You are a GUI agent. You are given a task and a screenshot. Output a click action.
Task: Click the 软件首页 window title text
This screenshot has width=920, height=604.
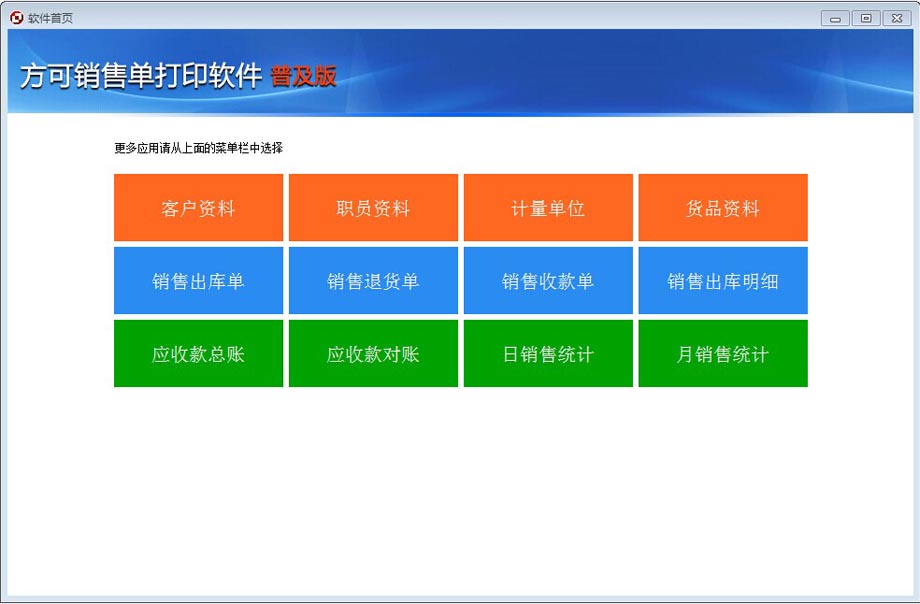click(x=50, y=18)
